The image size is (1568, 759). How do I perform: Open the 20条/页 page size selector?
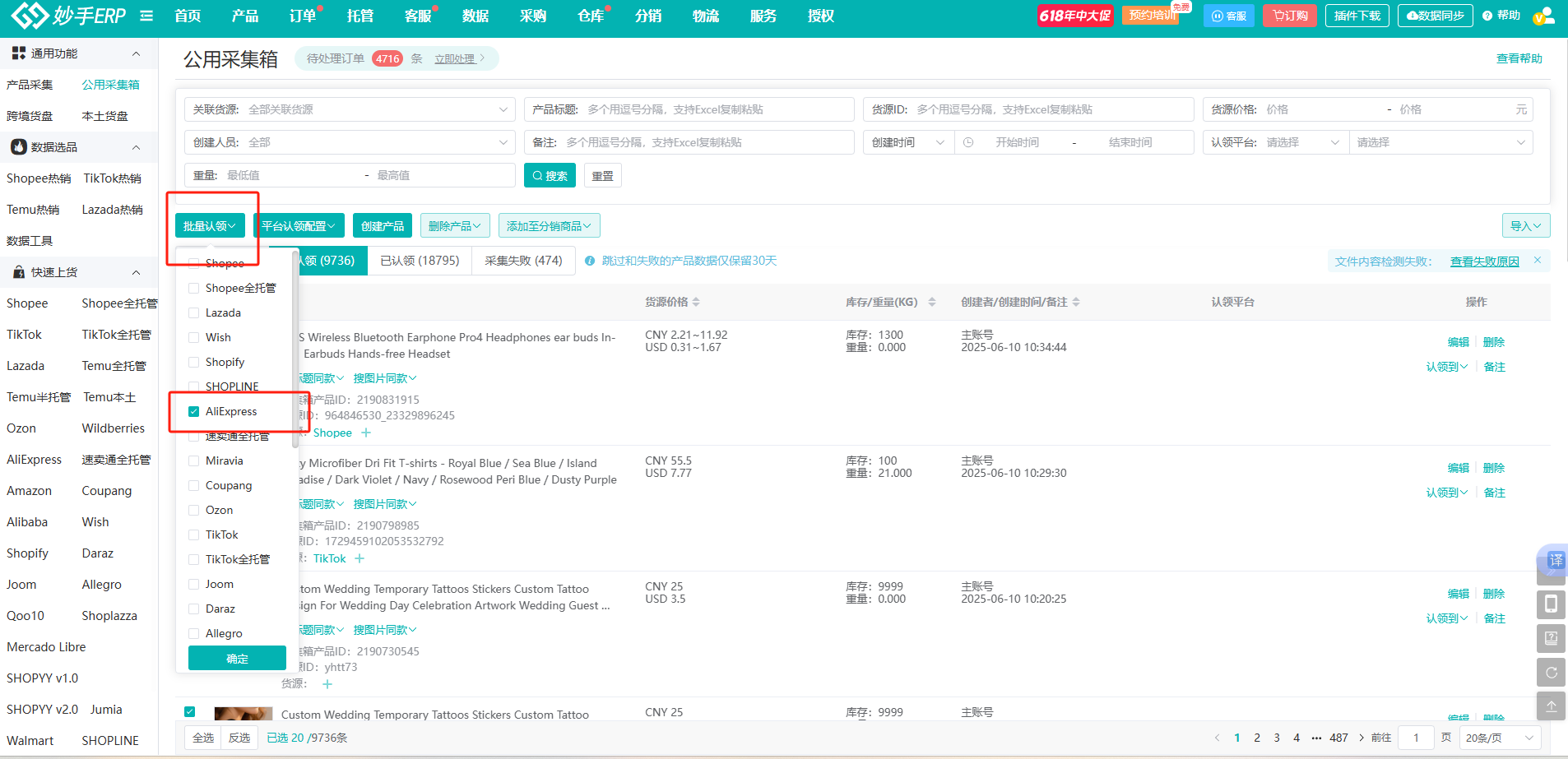tap(1500, 738)
